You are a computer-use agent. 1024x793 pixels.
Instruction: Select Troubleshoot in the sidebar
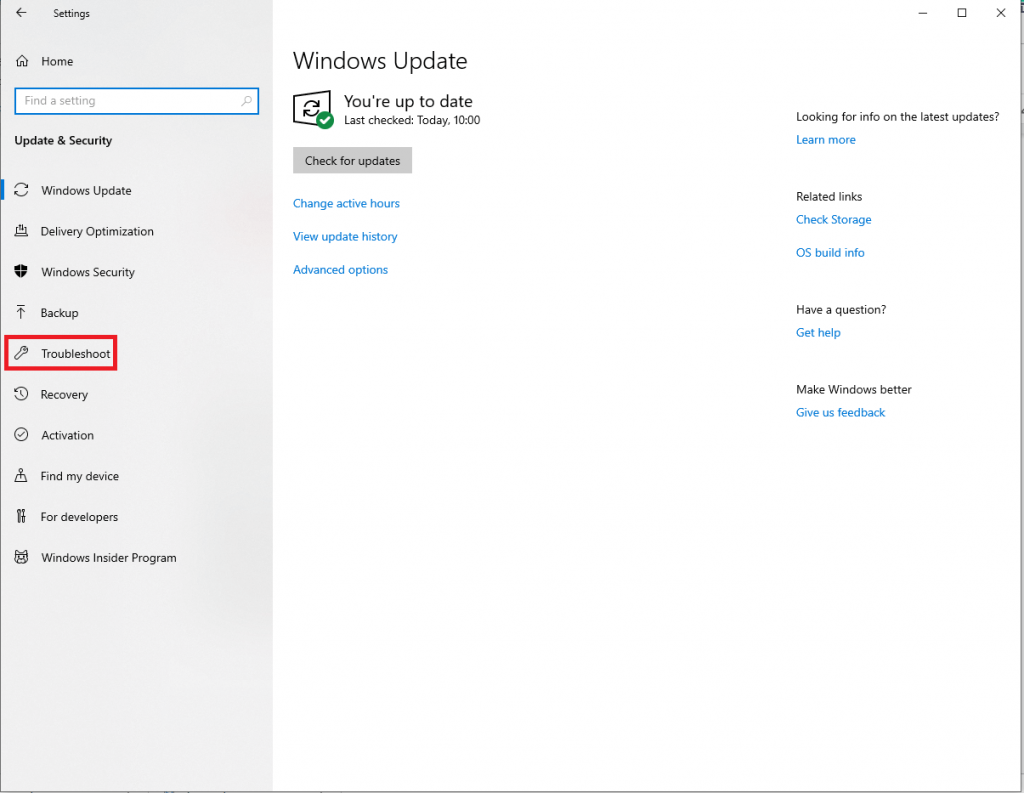tap(76, 353)
